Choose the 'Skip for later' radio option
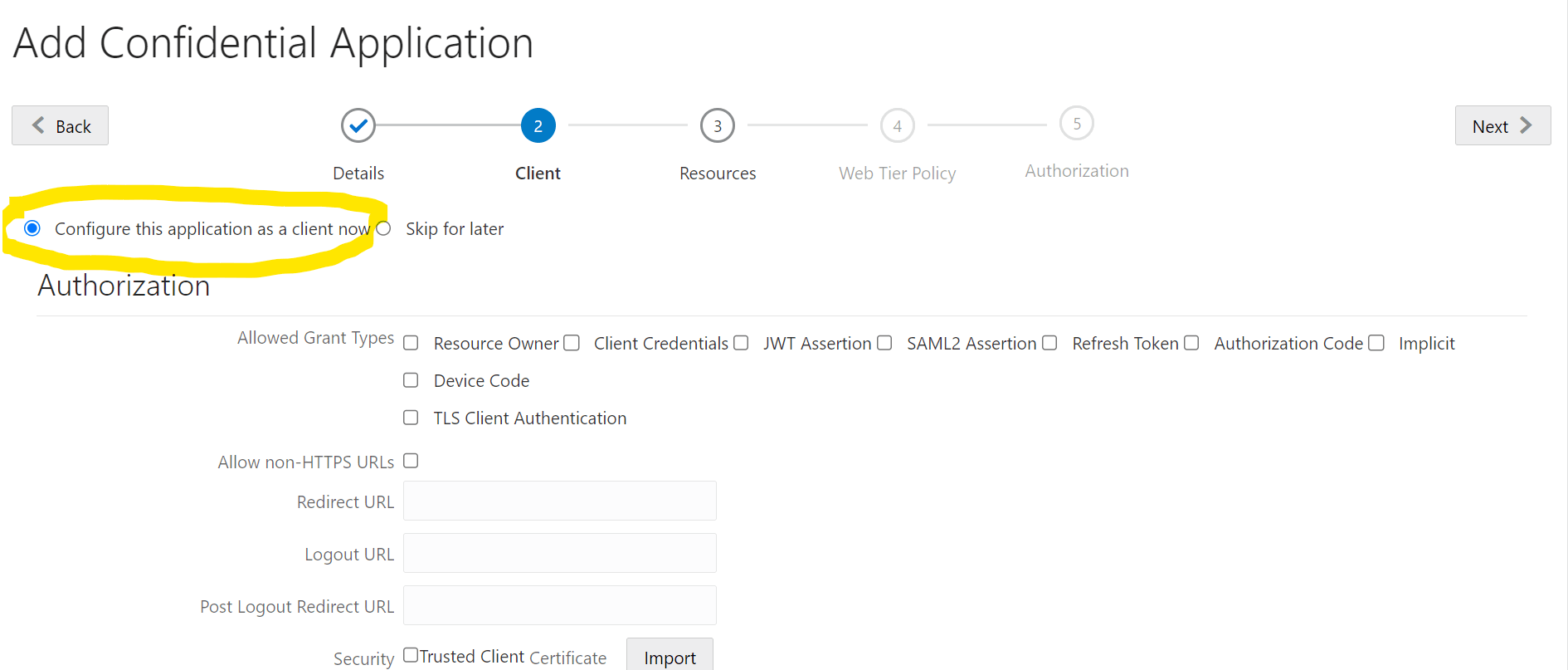This screenshot has height=670, width=1568. click(383, 228)
